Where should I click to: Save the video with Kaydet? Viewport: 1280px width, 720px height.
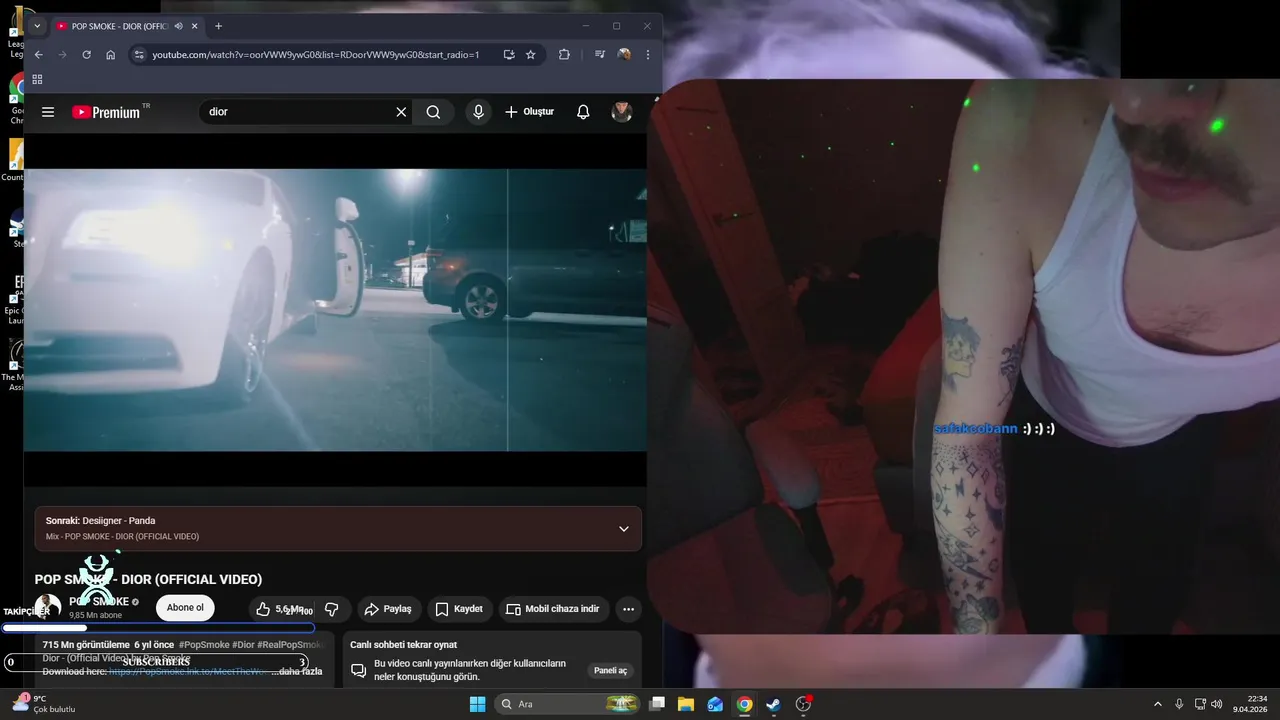[x=459, y=609]
